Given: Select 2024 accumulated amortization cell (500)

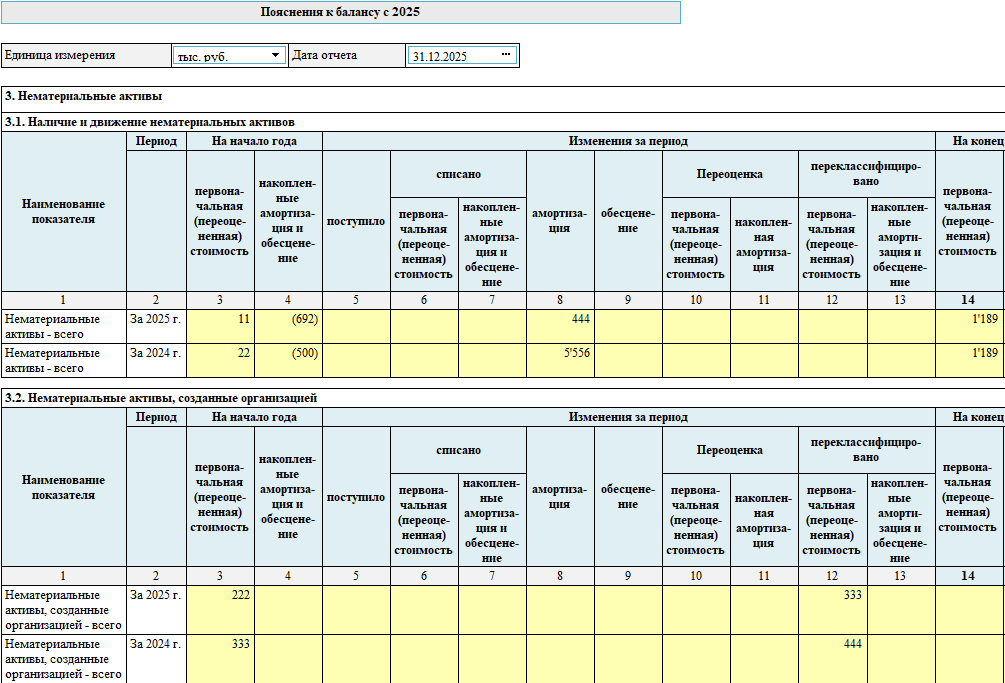Looking at the screenshot, I should click(288, 361).
